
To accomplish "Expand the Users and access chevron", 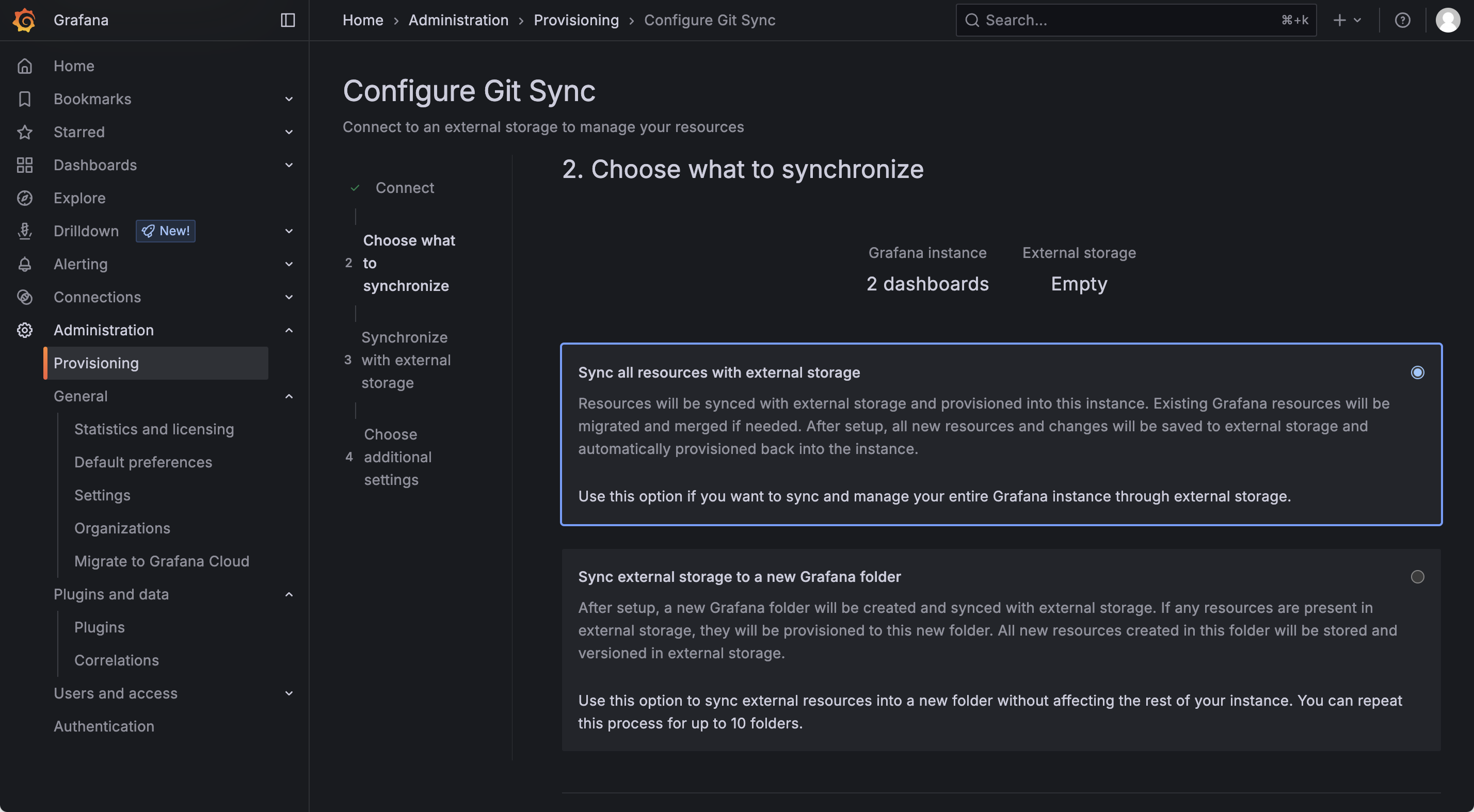I will point(289,694).
